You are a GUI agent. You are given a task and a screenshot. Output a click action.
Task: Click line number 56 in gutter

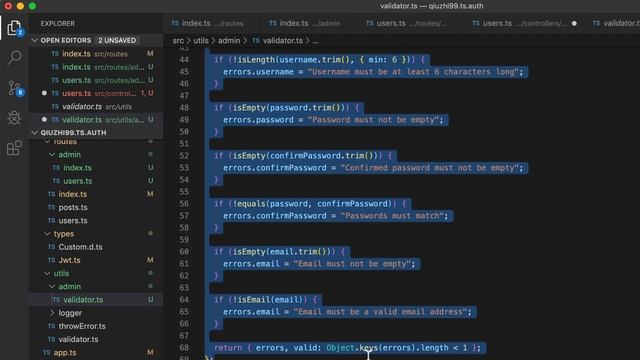(x=184, y=204)
